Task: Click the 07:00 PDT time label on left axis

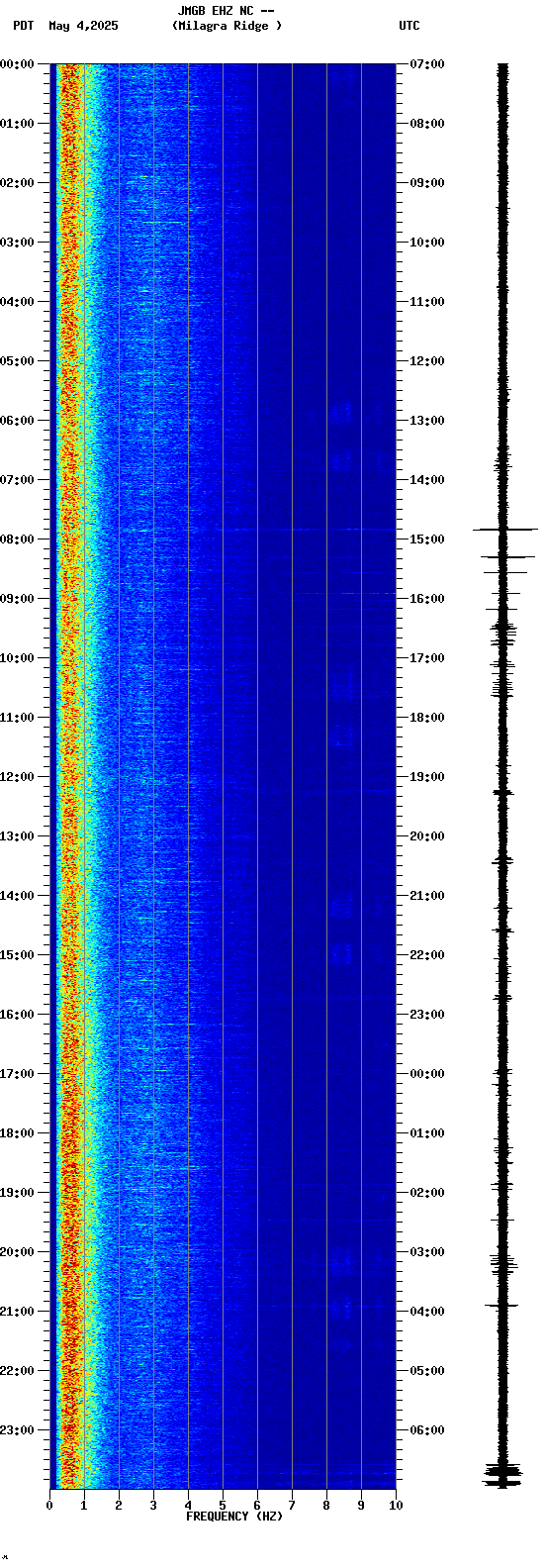Action: [x=17, y=480]
